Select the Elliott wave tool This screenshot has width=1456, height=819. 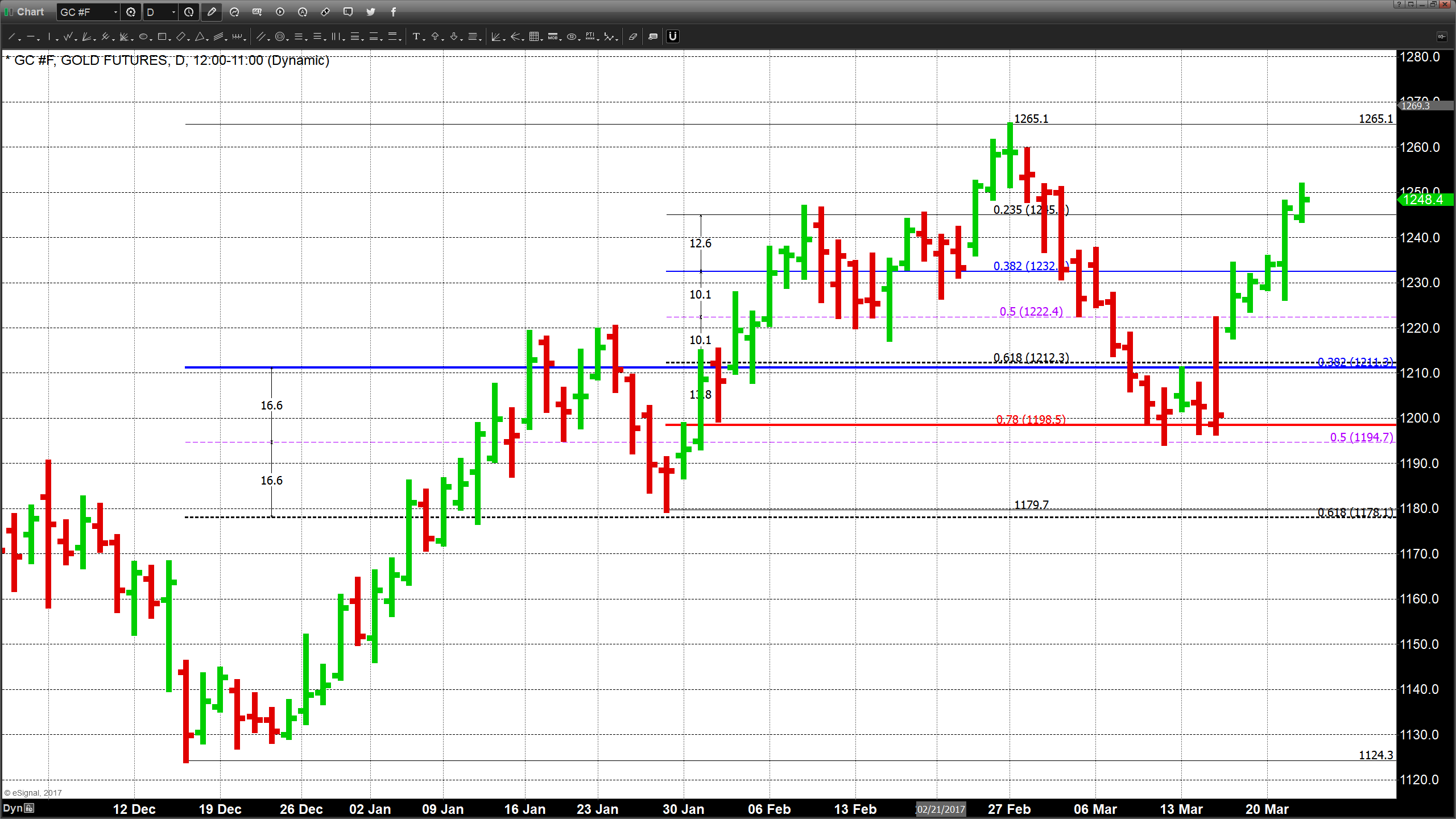pyautogui.click(x=609, y=37)
